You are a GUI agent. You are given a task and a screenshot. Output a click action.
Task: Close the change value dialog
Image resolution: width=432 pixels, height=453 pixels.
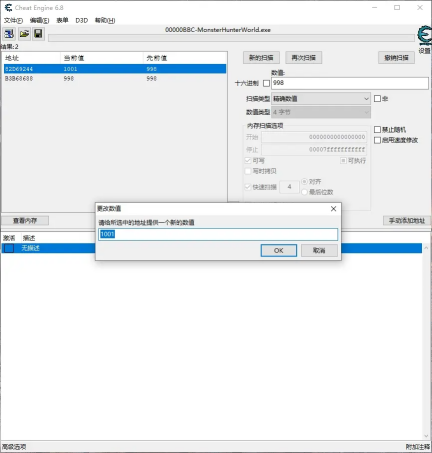pos(333,209)
